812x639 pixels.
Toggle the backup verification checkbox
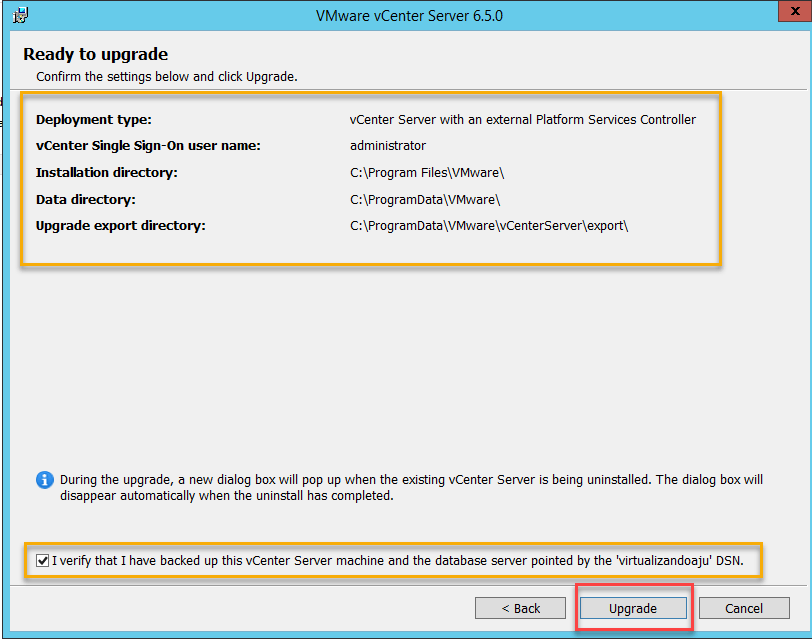coord(42,560)
